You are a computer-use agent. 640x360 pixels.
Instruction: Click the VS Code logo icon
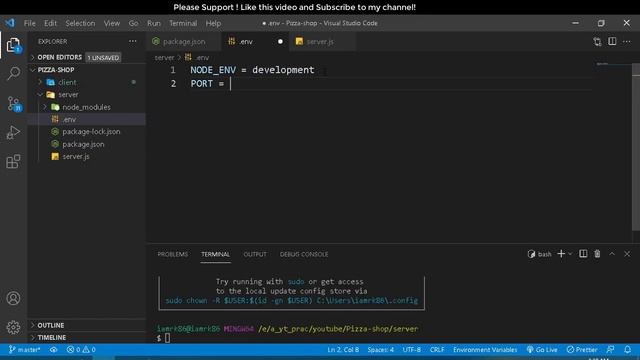pyautogui.click(x=10, y=23)
